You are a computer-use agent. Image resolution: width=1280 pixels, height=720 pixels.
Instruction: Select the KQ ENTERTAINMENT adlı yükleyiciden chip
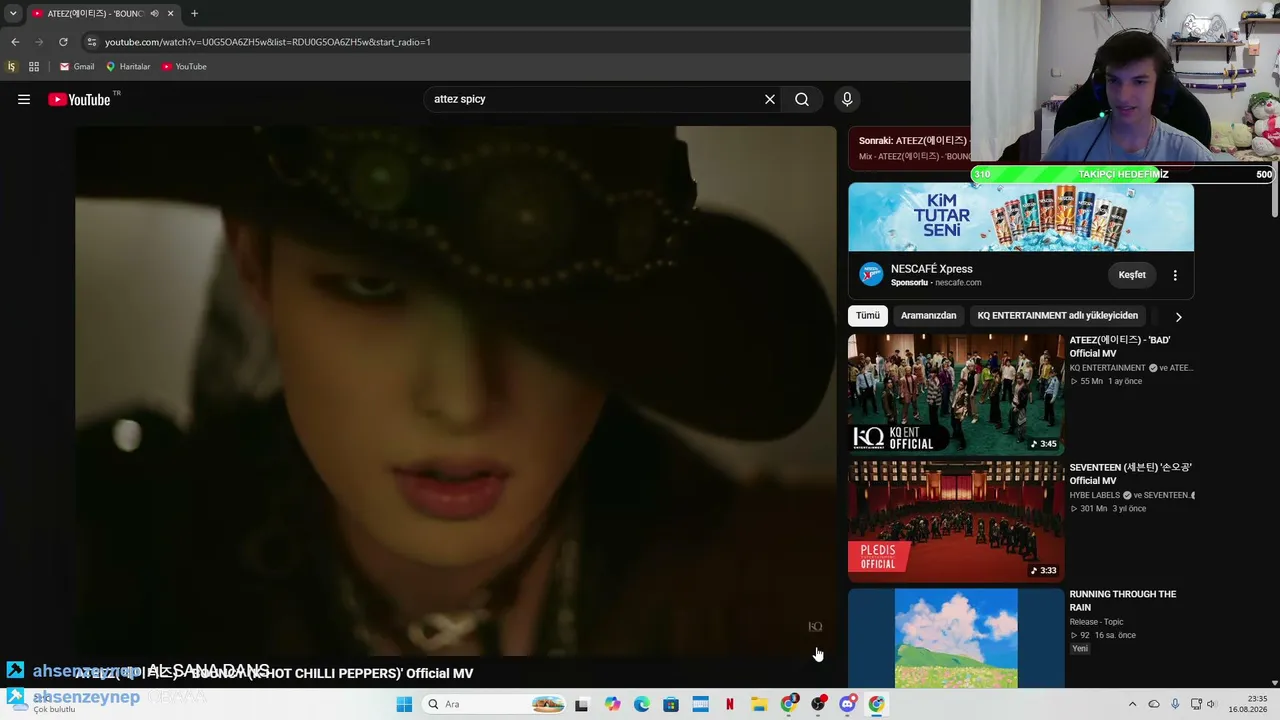1057,316
